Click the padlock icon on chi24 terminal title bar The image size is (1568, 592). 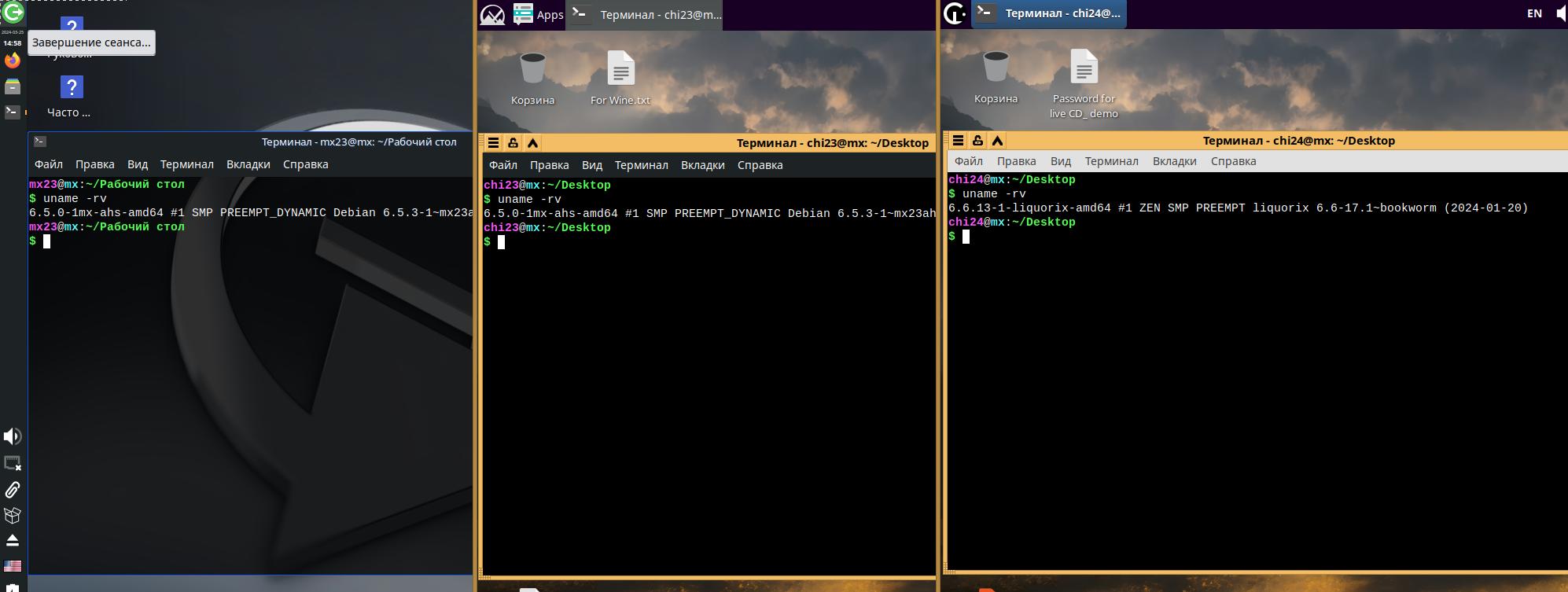pyautogui.click(x=977, y=141)
